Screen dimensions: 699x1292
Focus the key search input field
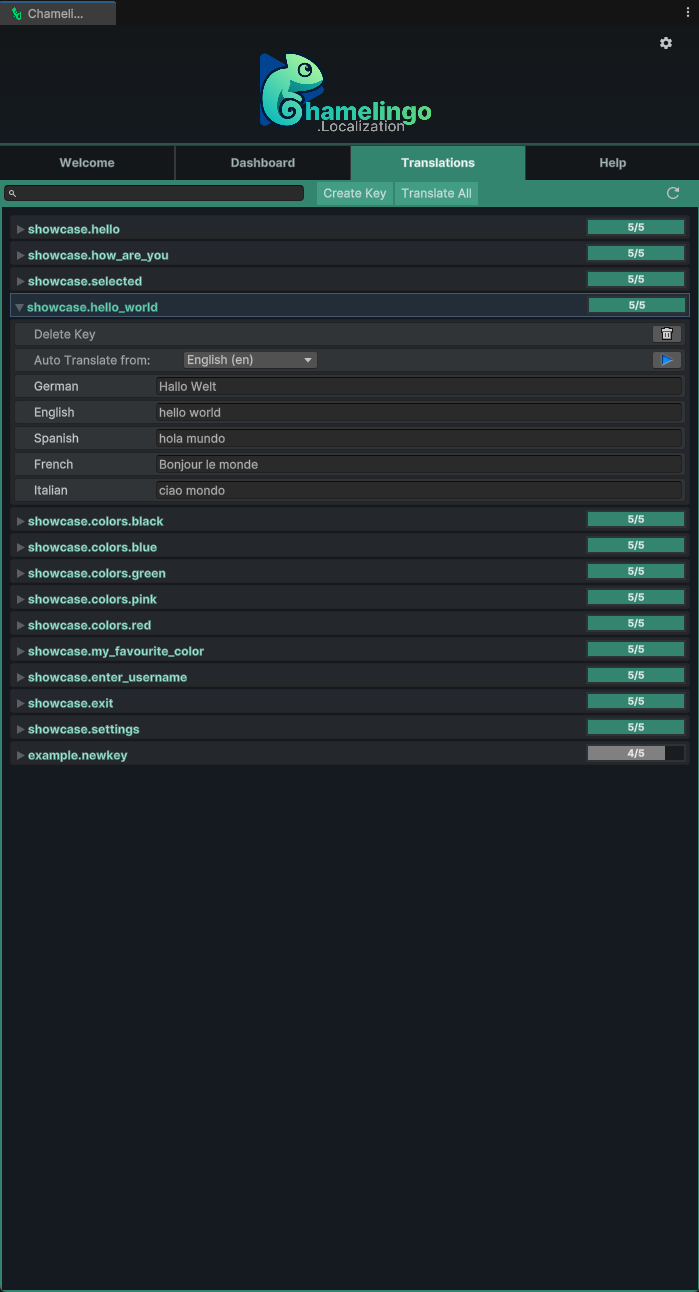160,193
